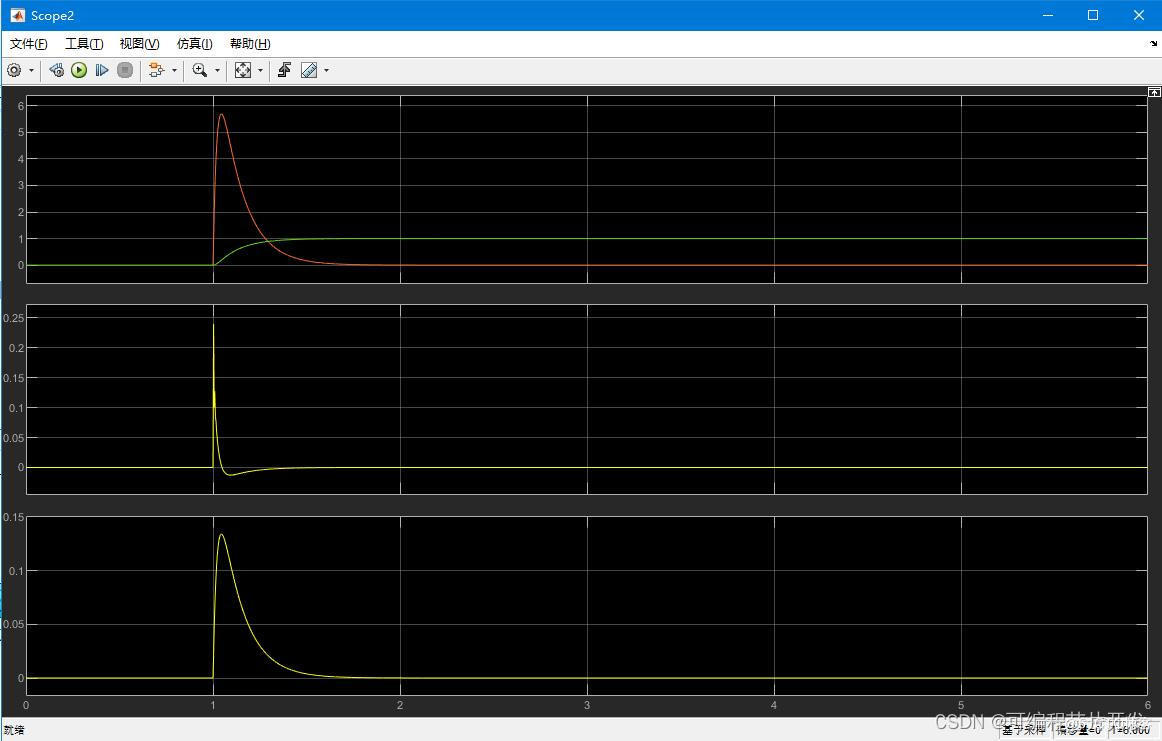Expand dropdown arrow beside highlight block icon
This screenshot has width=1162, height=741.
pos(174,70)
